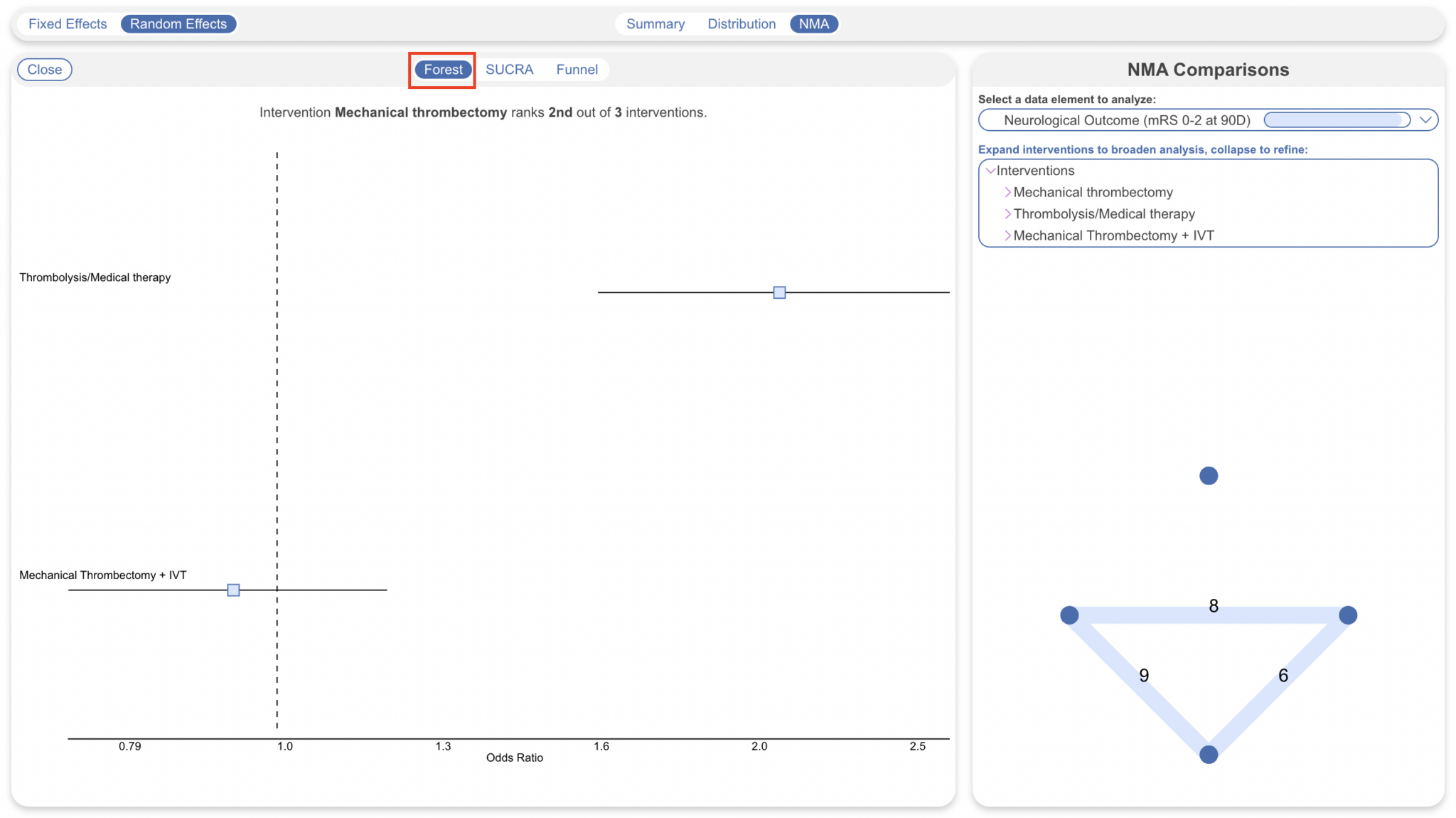Collapse the Interventions tree

(x=991, y=171)
